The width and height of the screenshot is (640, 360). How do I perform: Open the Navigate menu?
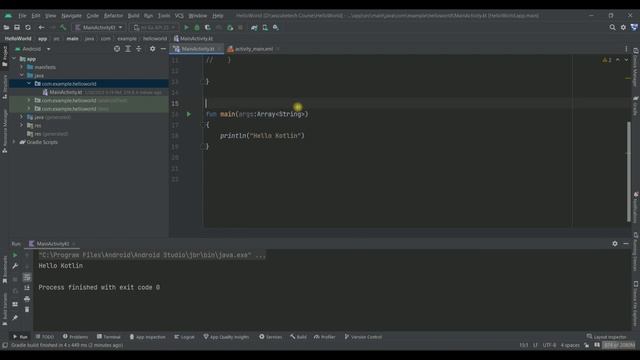tap(71, 16)
